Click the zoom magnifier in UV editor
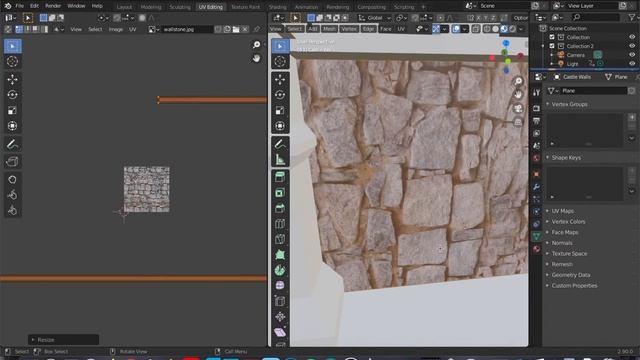Screen dimensions: 640x360 (256, 44)
